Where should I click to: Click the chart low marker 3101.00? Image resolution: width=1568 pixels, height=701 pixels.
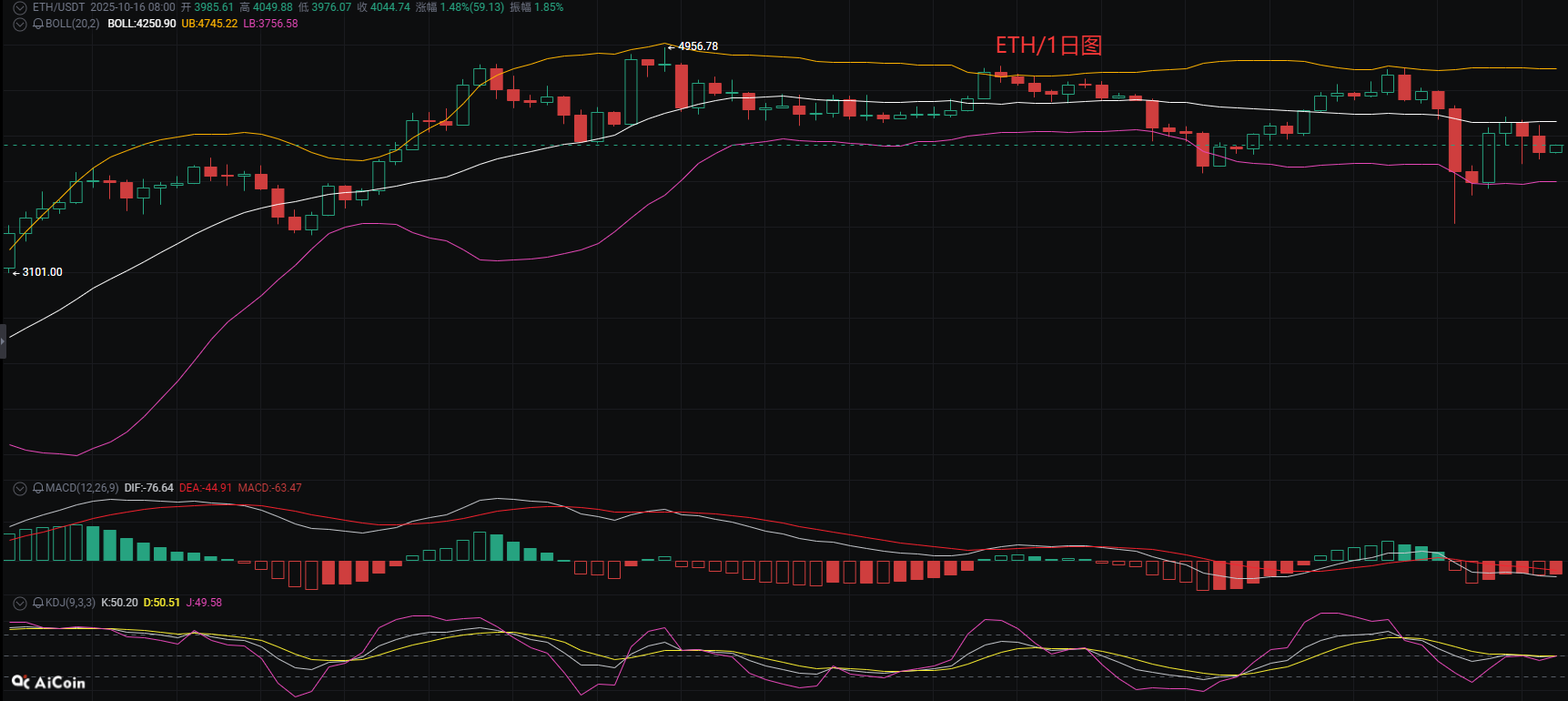(43, 272)
